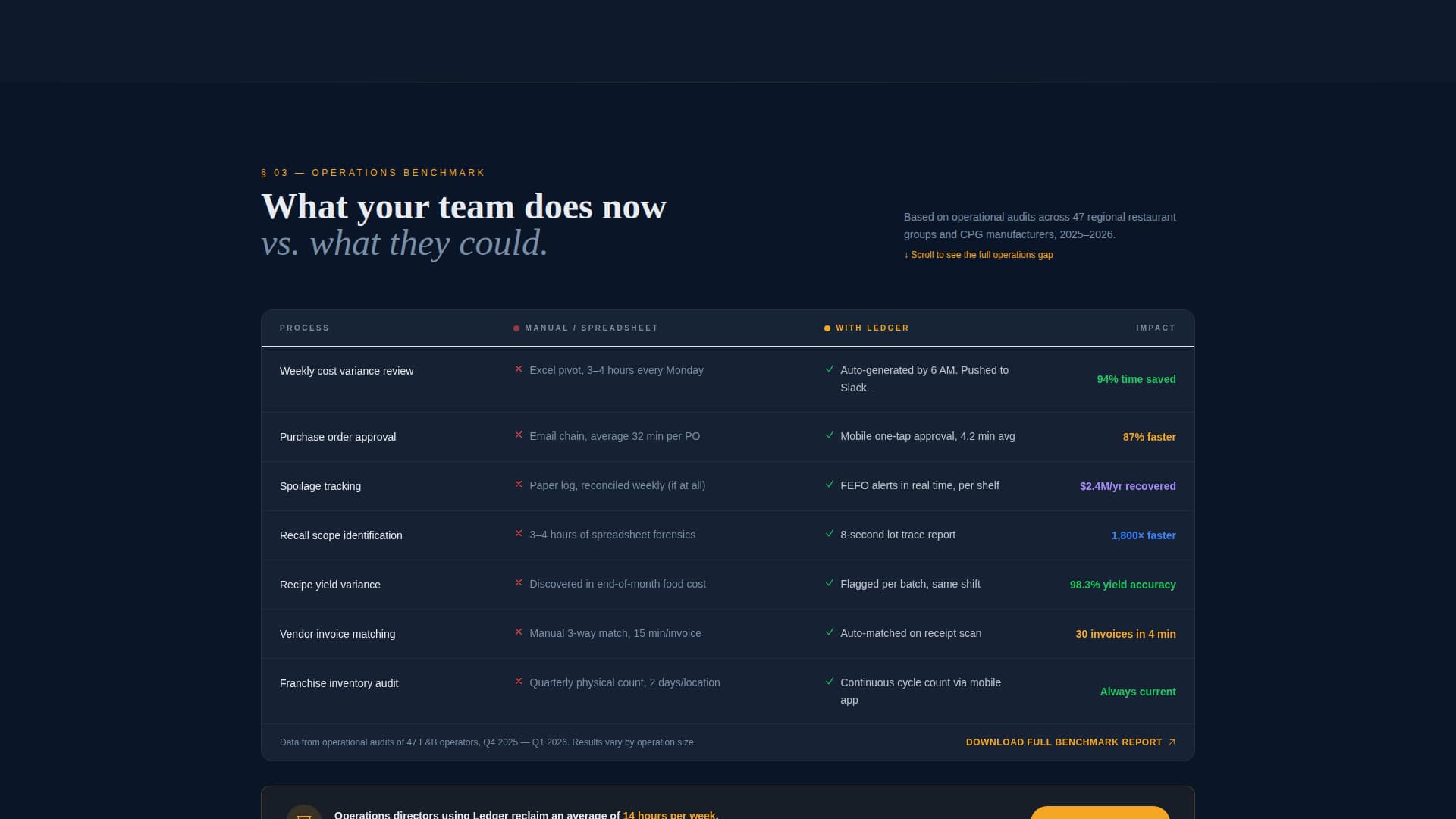Click the vs. what they could italic subheading
This screenshot has height=819, width=1456.
(x=404, y=243)
